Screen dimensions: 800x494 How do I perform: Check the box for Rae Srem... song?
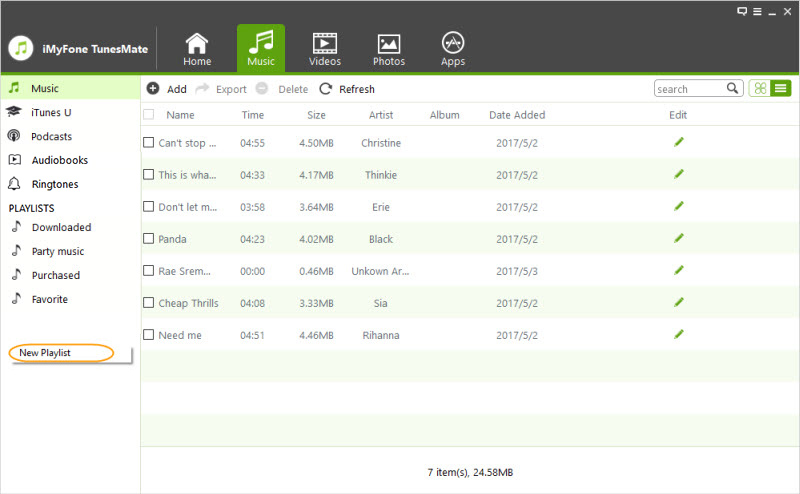pyautogui.click(x=148, y=270)
